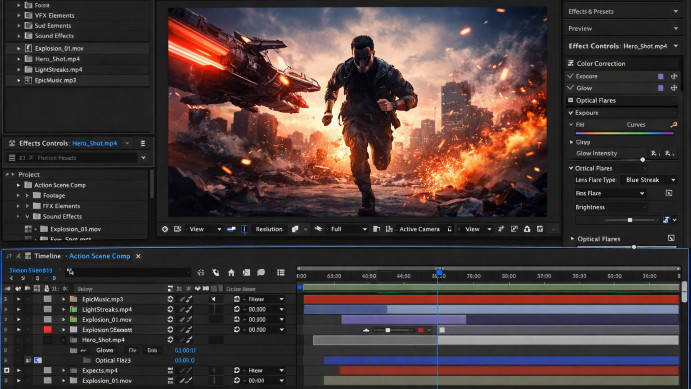Click the move crosshair icon on Glow effect
This screenshot has height=389, width=691.
(x=674, y=88)
